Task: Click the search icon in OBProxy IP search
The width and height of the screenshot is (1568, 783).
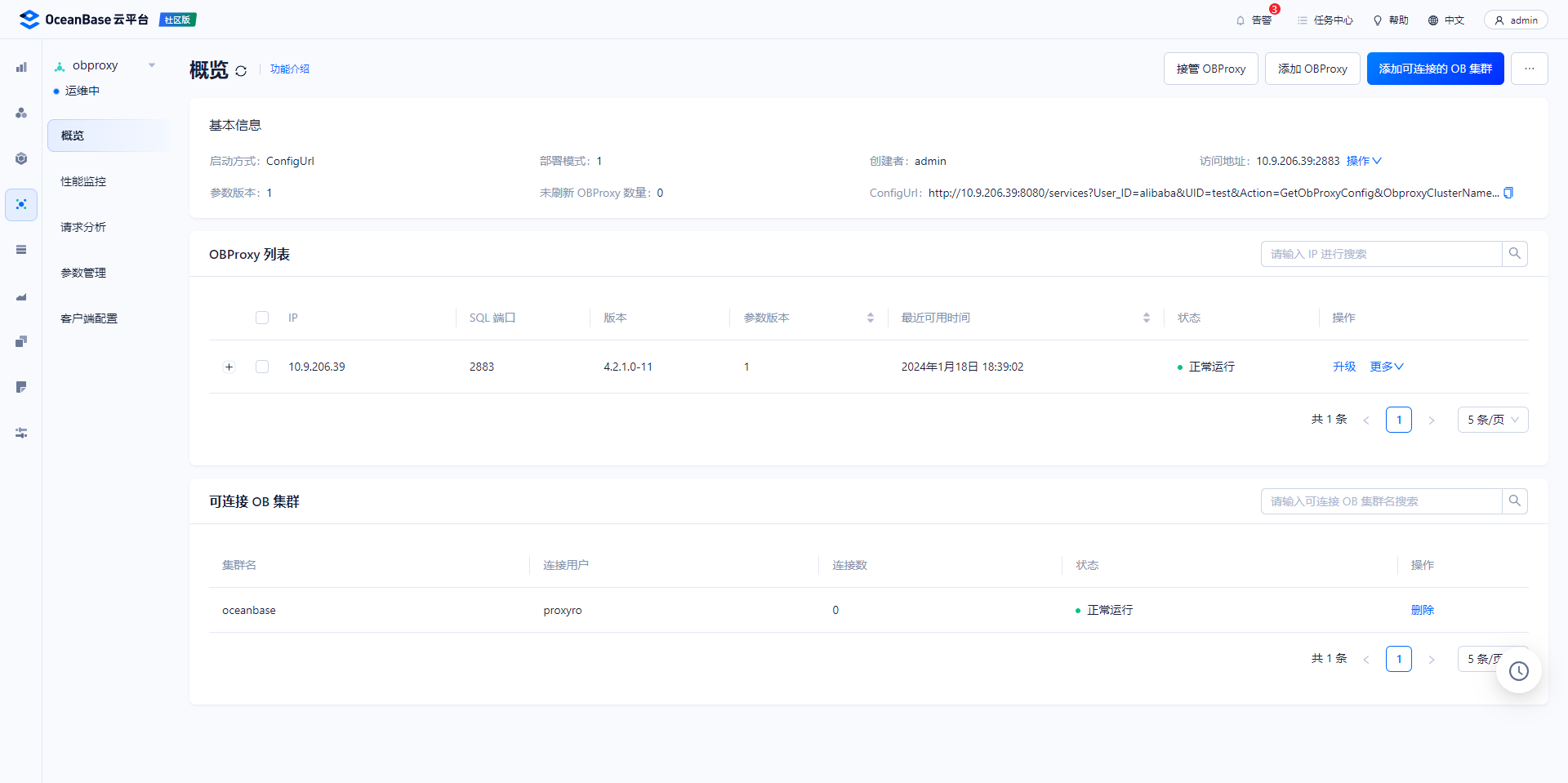Action: [1515, 254]
